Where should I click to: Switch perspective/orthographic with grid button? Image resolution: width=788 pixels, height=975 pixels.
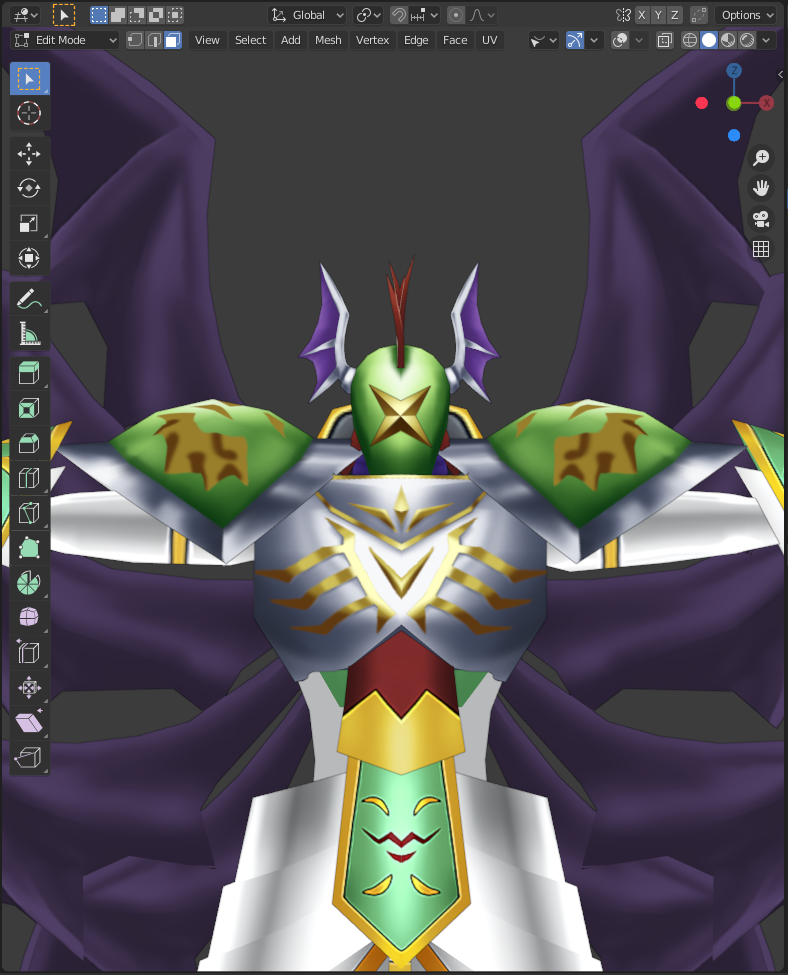pos(761,249)
